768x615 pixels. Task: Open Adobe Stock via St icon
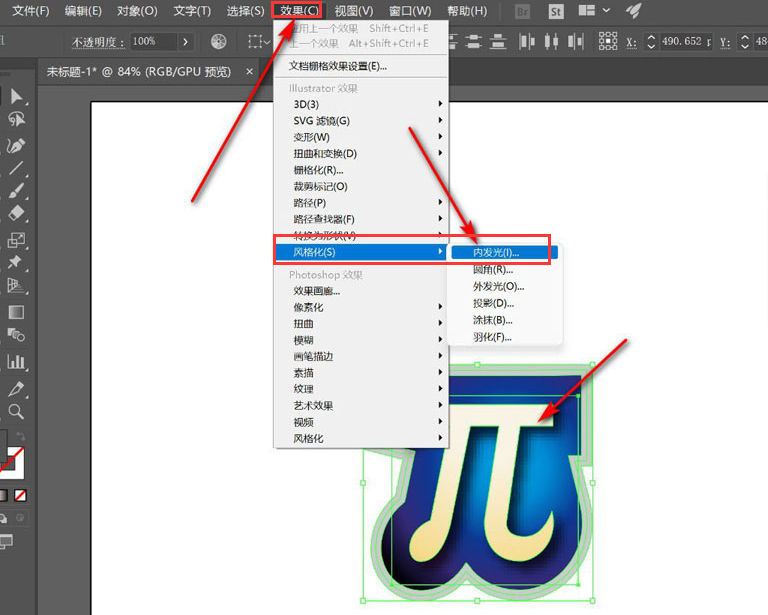(553, 11)
